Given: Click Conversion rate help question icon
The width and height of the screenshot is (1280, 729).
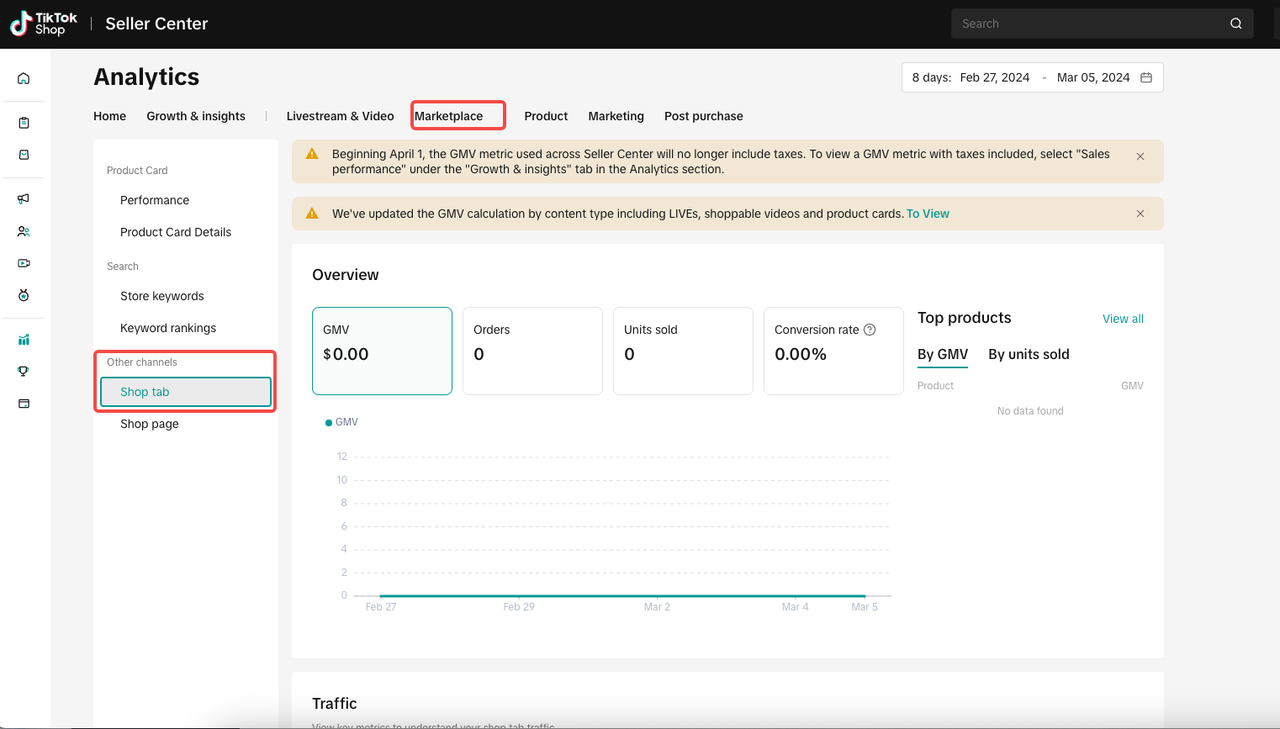Looking at the screenshot, I should click(x=869, y=330).
